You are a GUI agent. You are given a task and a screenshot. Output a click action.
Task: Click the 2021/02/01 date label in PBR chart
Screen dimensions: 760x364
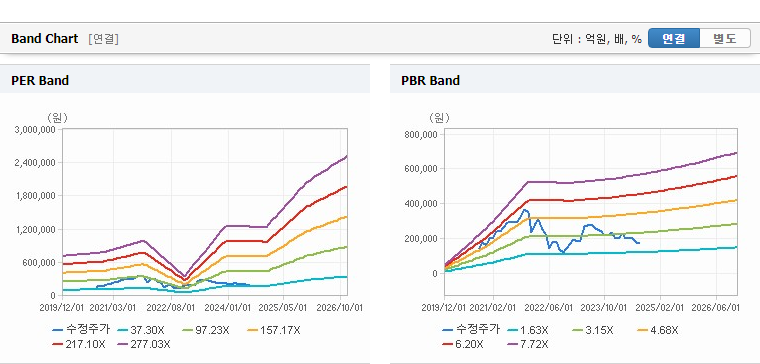(493, 308)
